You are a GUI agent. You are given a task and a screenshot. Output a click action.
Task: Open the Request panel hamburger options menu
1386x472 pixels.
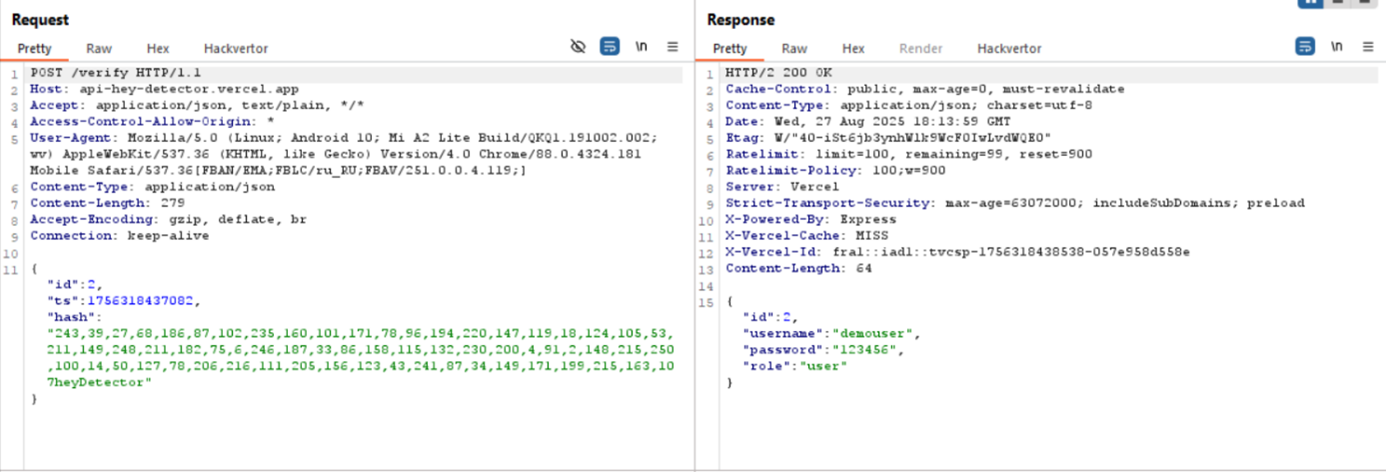click(x=672, y=47)
